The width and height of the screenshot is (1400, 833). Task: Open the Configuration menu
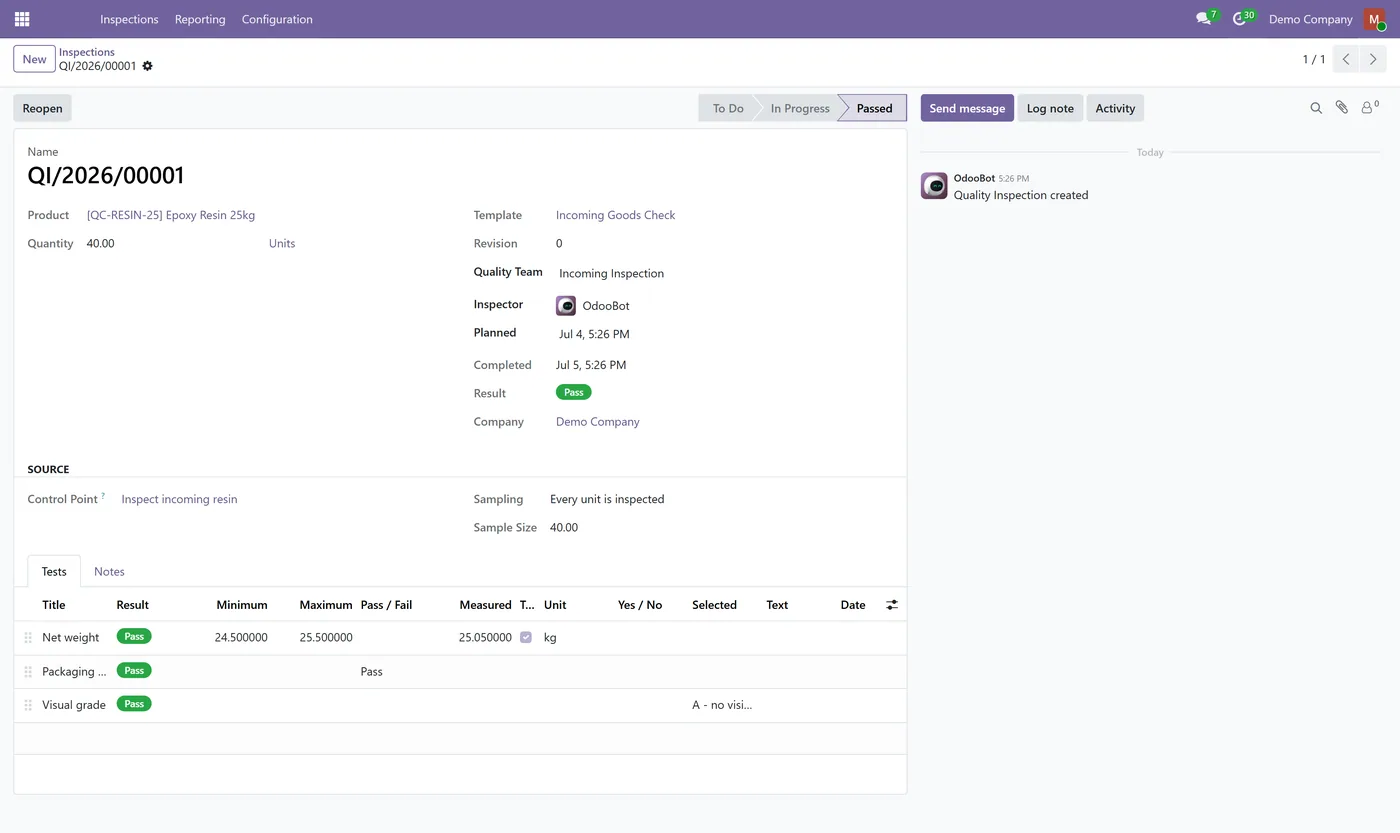click(277, 19)
